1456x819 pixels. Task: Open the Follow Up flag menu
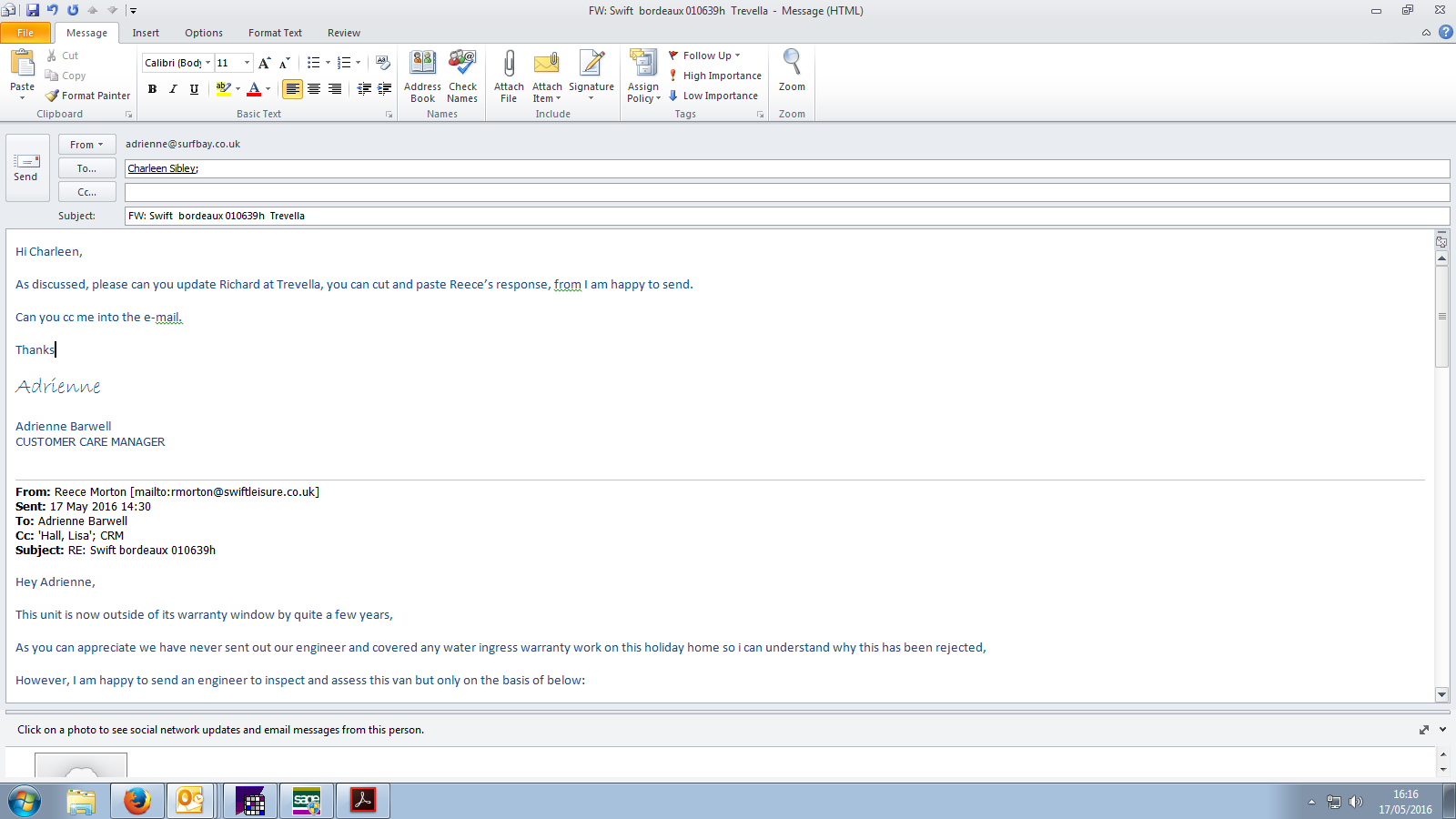point(704,56)
